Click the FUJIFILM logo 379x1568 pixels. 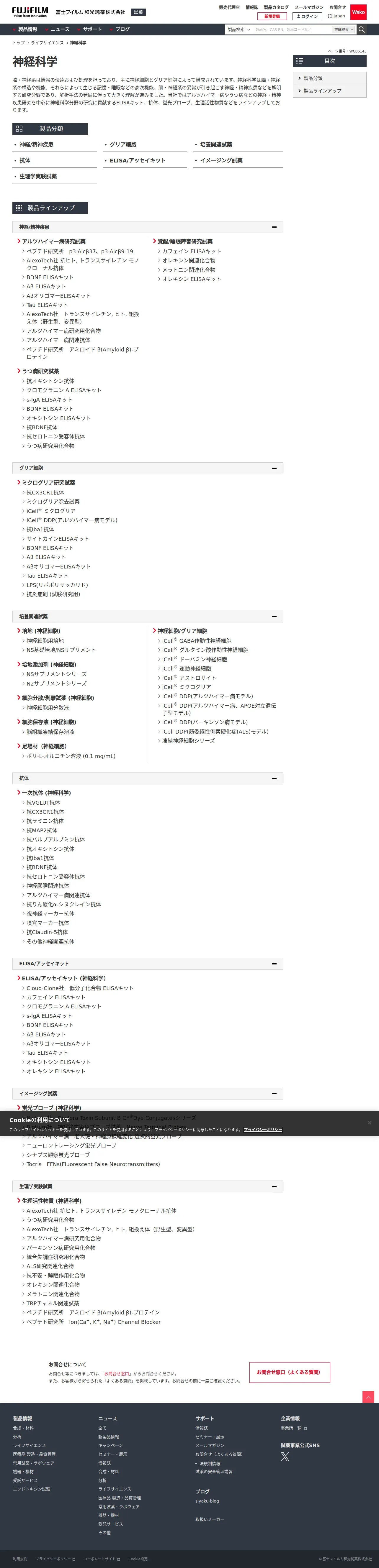click(30, 12)
